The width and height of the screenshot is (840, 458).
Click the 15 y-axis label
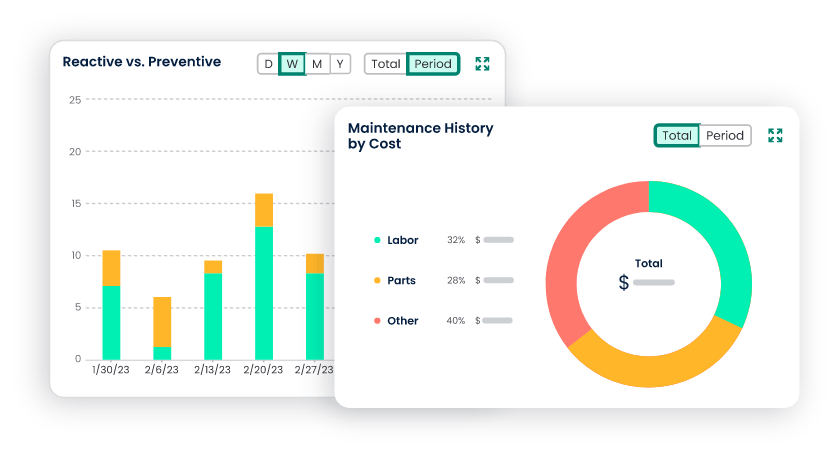tap(76, 204)
